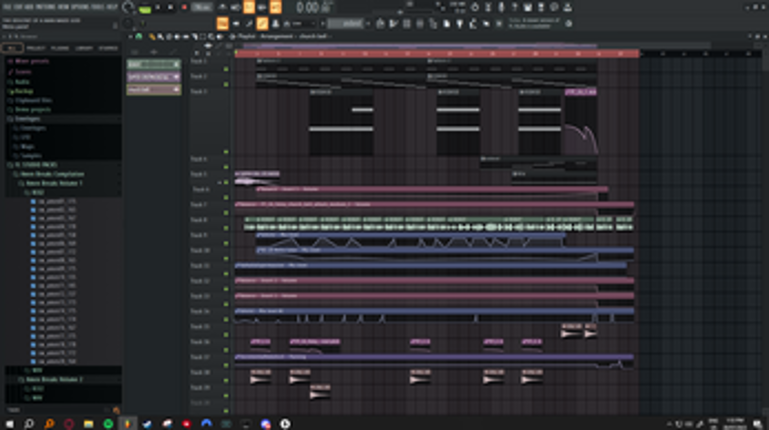The height and width of the screenshot is (430, 769).
Task: Open arrow menu on purple picker pattern
Action: pos(176,77)
